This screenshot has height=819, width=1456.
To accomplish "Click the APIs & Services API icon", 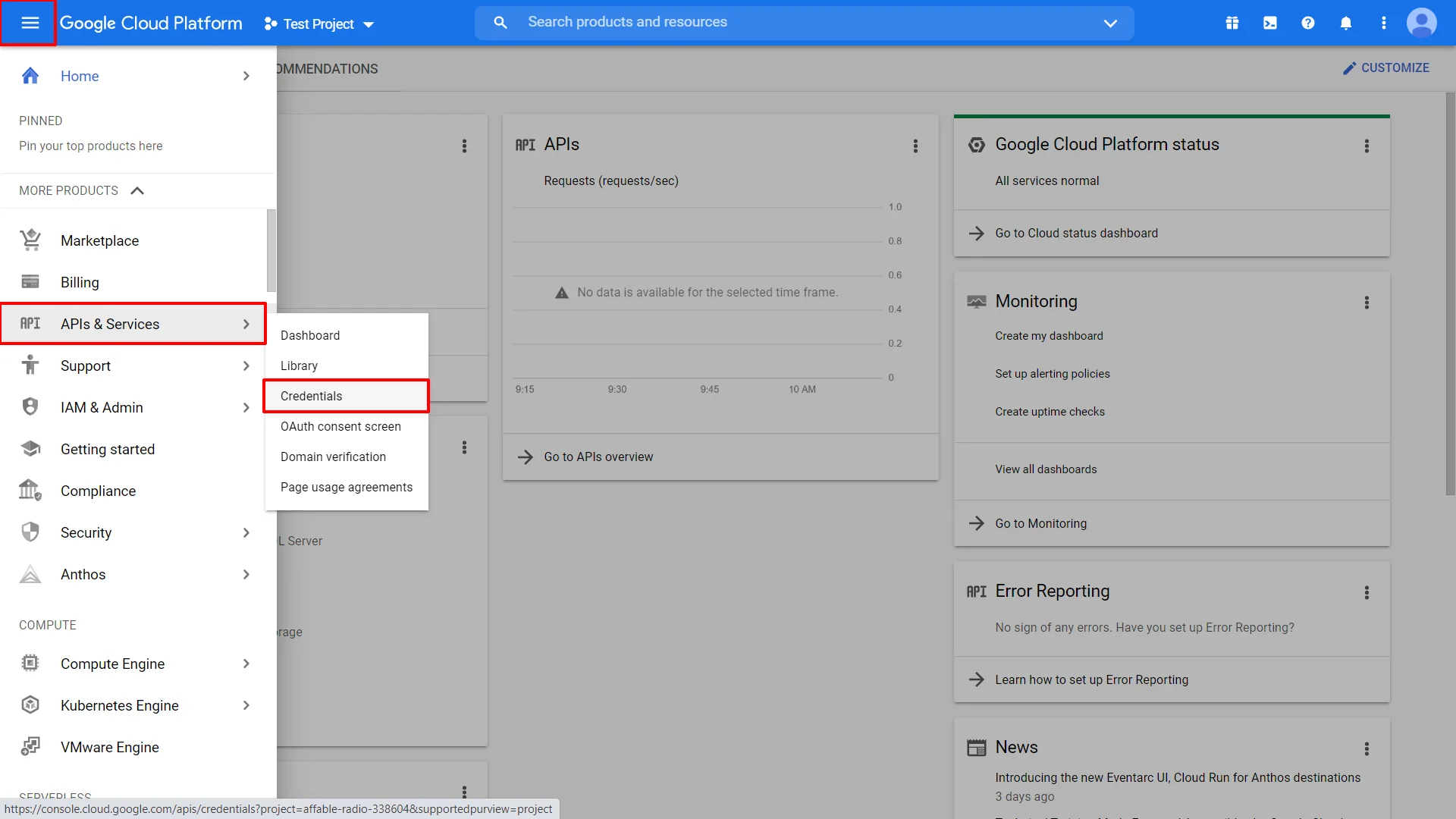I will click(x=30, y=324).
